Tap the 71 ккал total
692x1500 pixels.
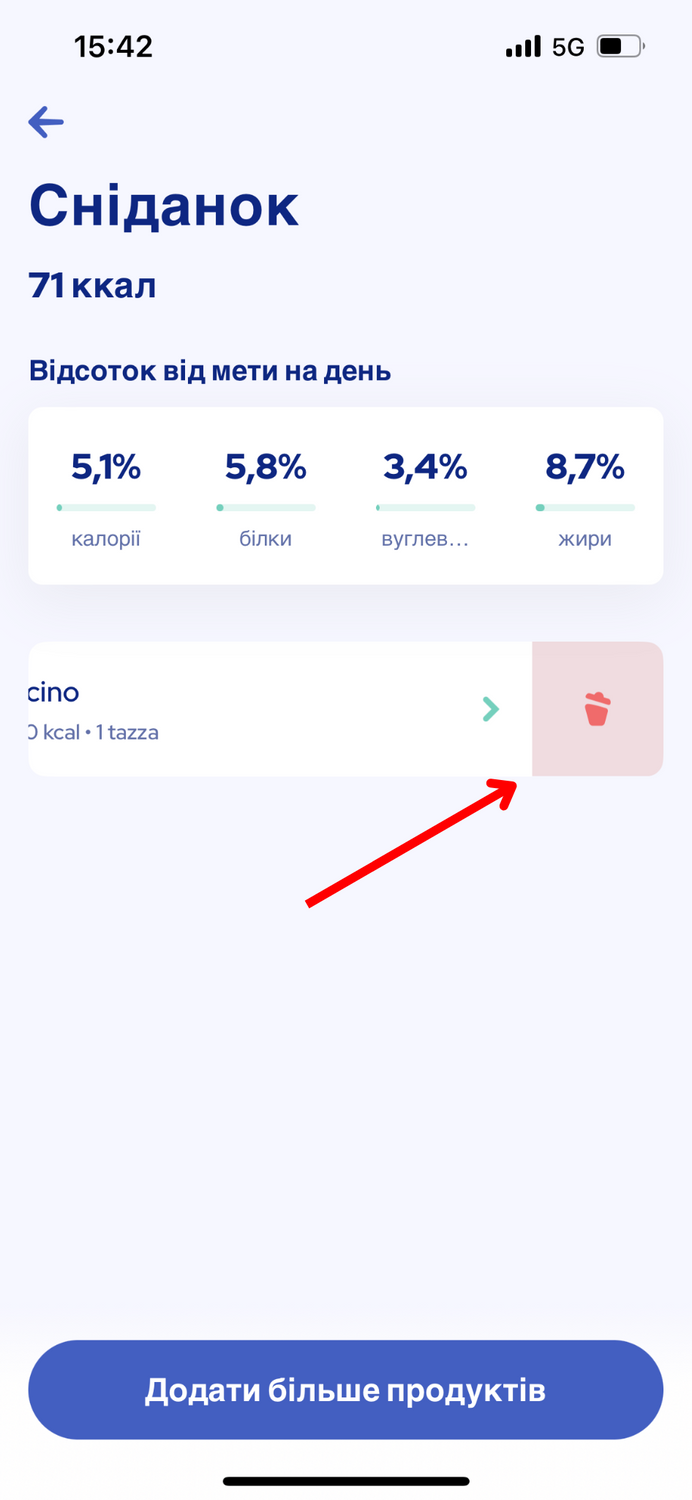[93, 286]
